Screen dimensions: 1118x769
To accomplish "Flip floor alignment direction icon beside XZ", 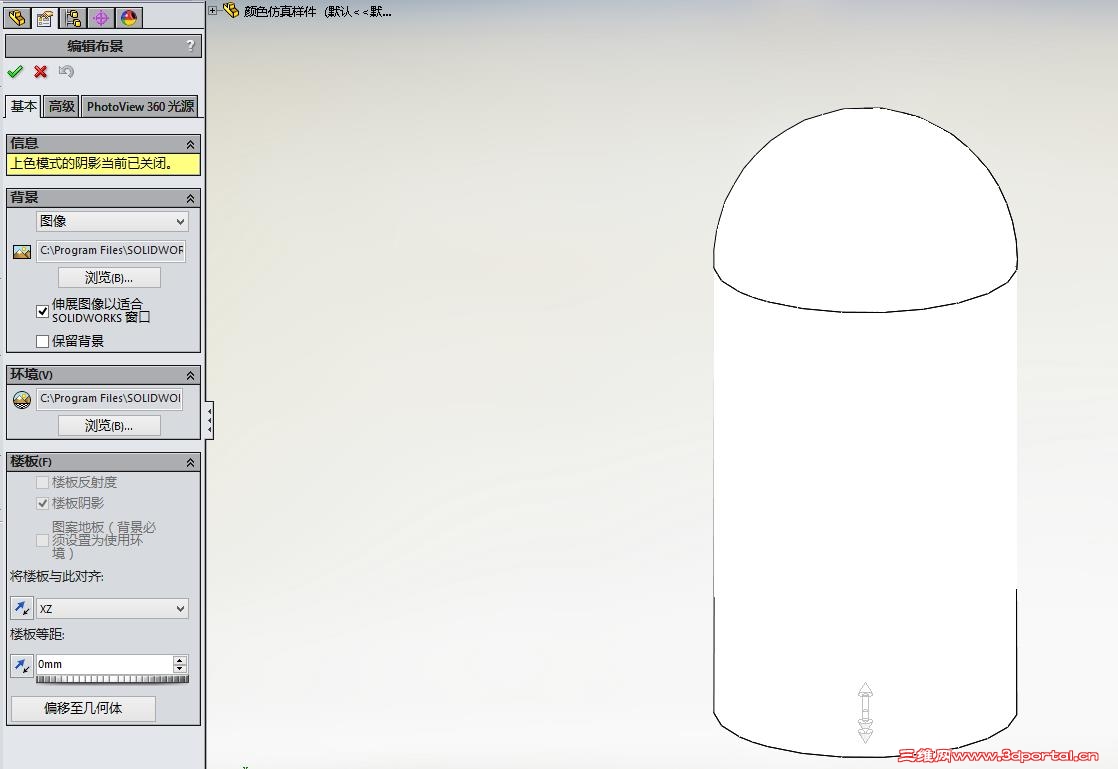I will tap(21, 608).
